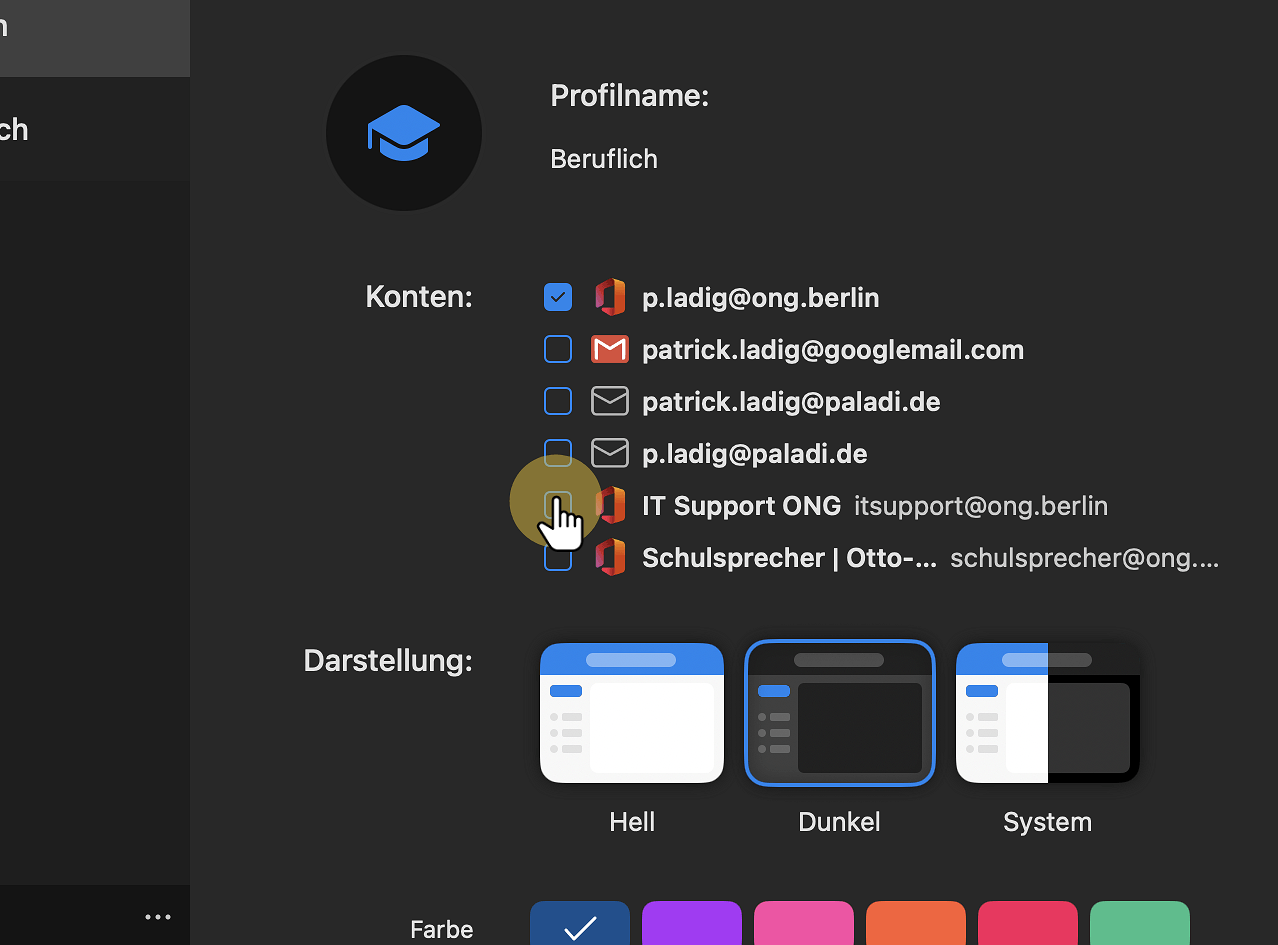
Task: Click the profile name field showing Beruflich
Action: (x=604, y=159)
